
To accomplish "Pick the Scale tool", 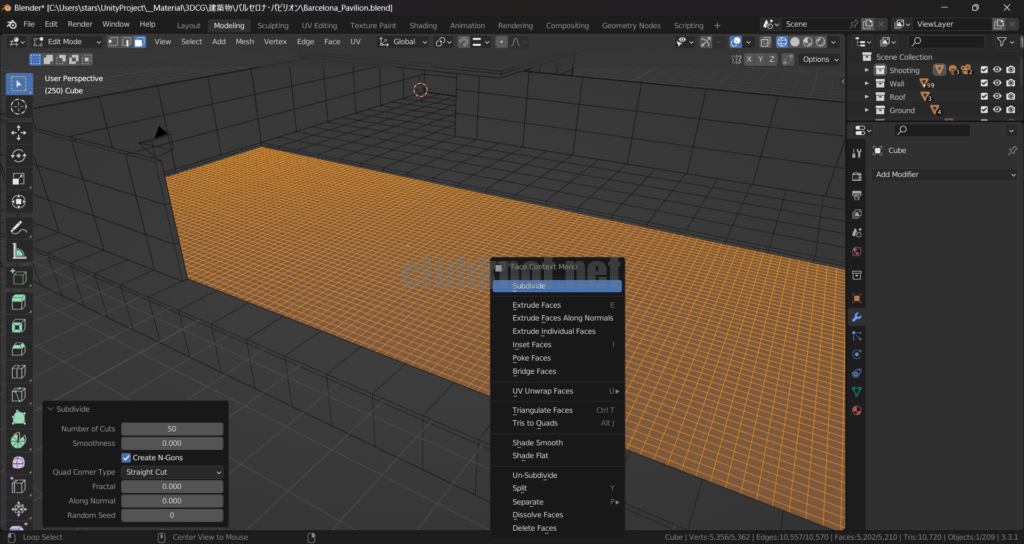I will pyautogui.click(x=18, y=180).
